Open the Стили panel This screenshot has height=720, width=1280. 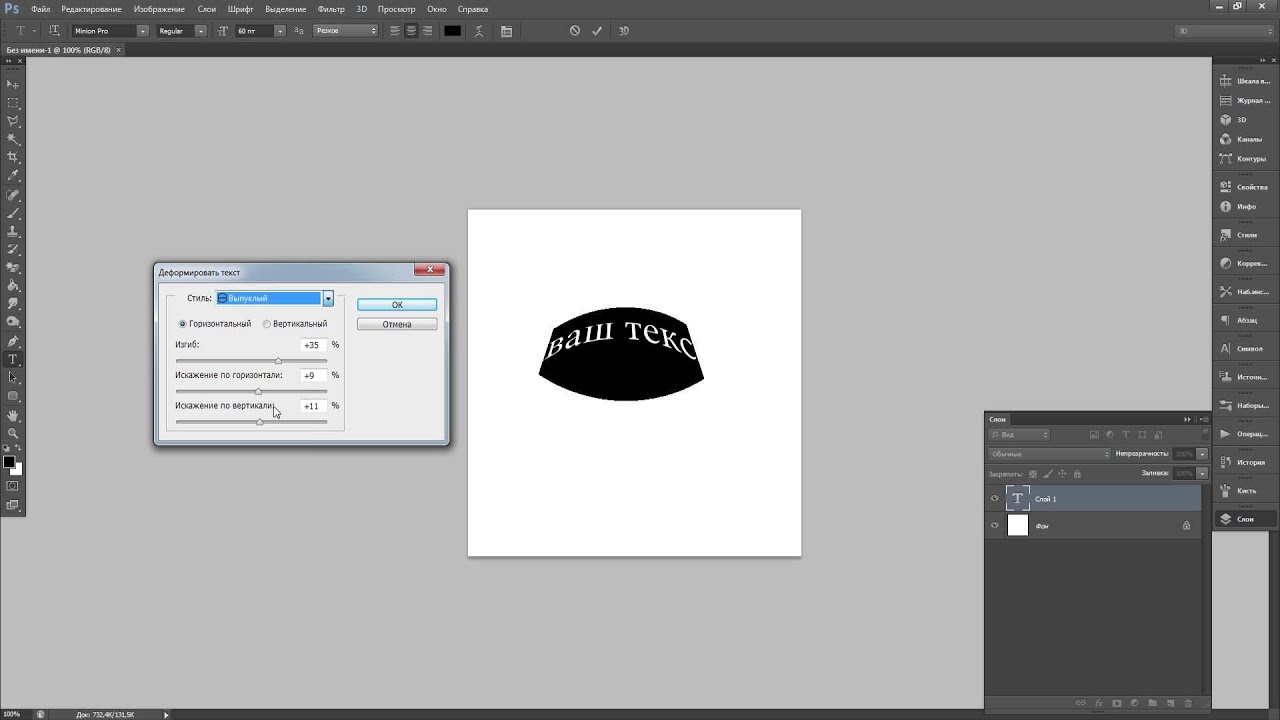pyautogui.click(x=1245, y=235)
